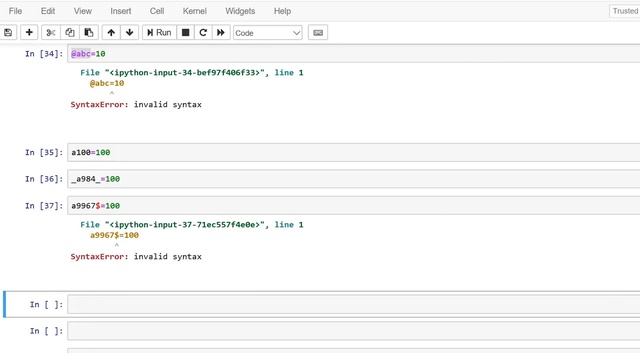Screen dimensions: 640x360
Task: Click into cell 34 containing @abc=10
Action: pos(353,53)
